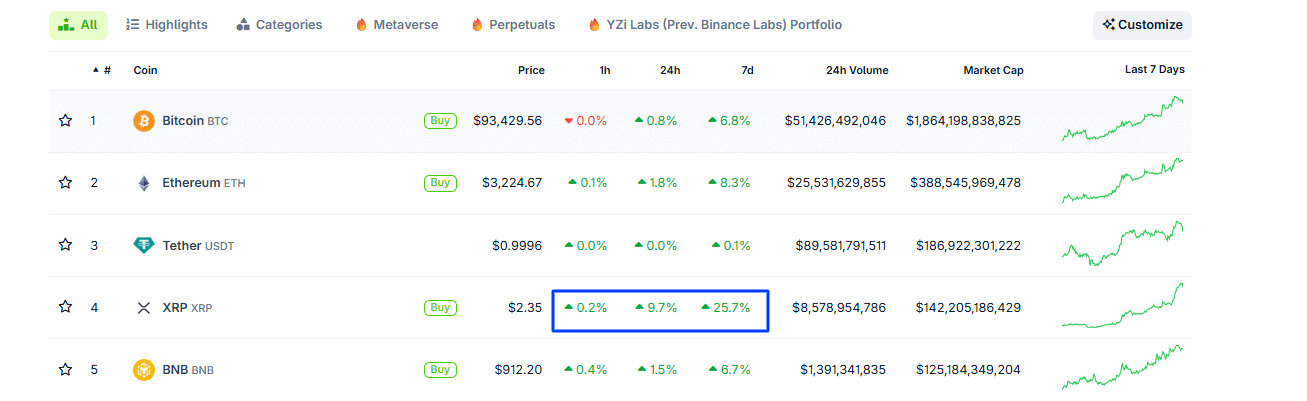Open the Perpetuals tab
This screenshot has height=401, width=1307.
point(511,25)
